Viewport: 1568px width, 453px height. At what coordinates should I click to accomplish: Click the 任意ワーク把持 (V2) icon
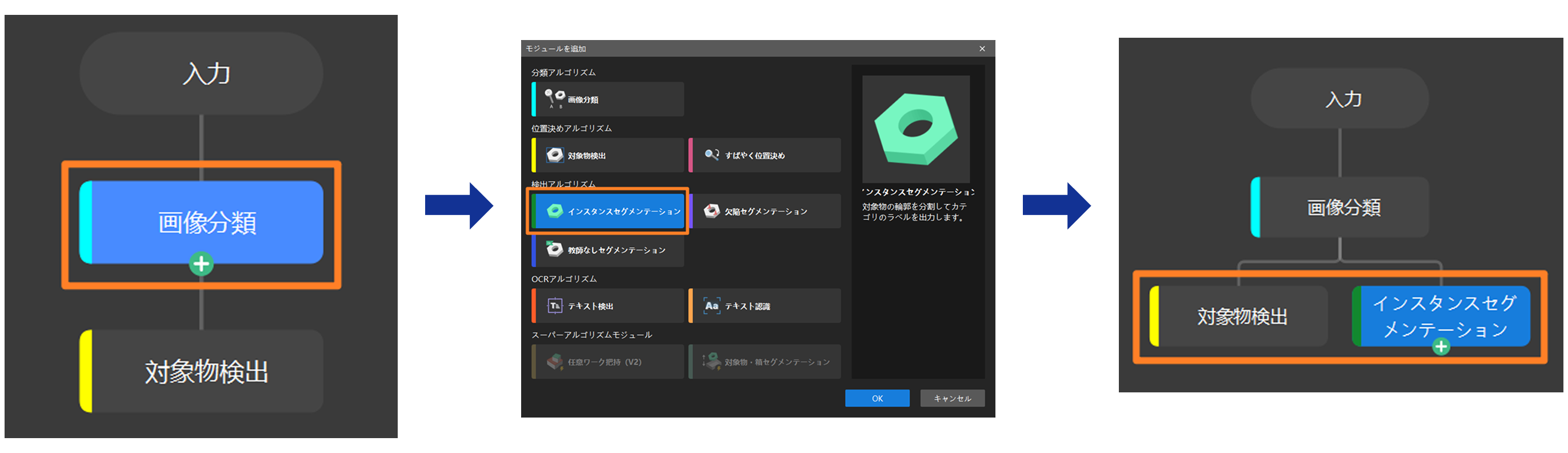pyautogui.click(x=554, y=361)
